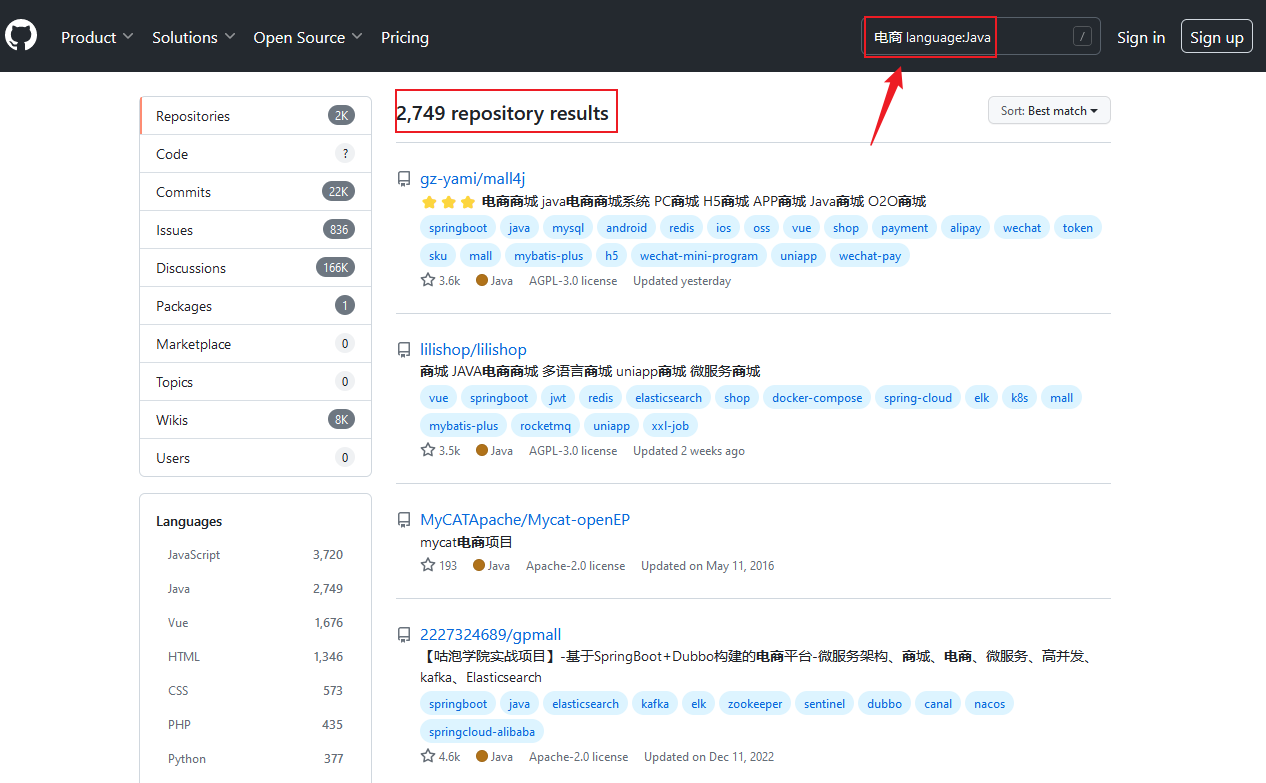Click the search field with 电商 language:Java
Viewport: 1266px width, 783px height.
coord(982,37)
